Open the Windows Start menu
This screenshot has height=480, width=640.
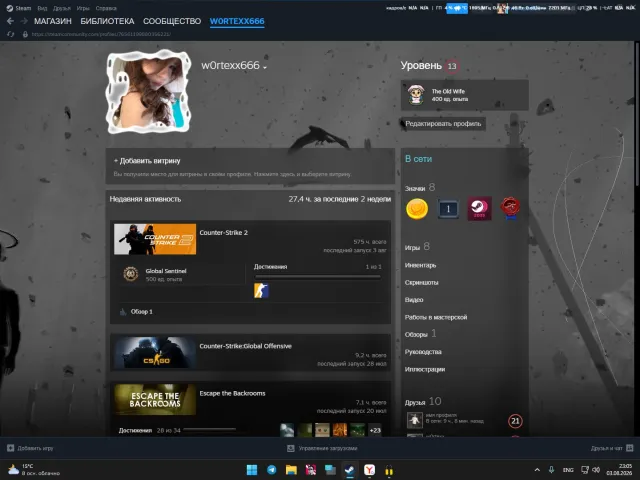coord(252,470)
